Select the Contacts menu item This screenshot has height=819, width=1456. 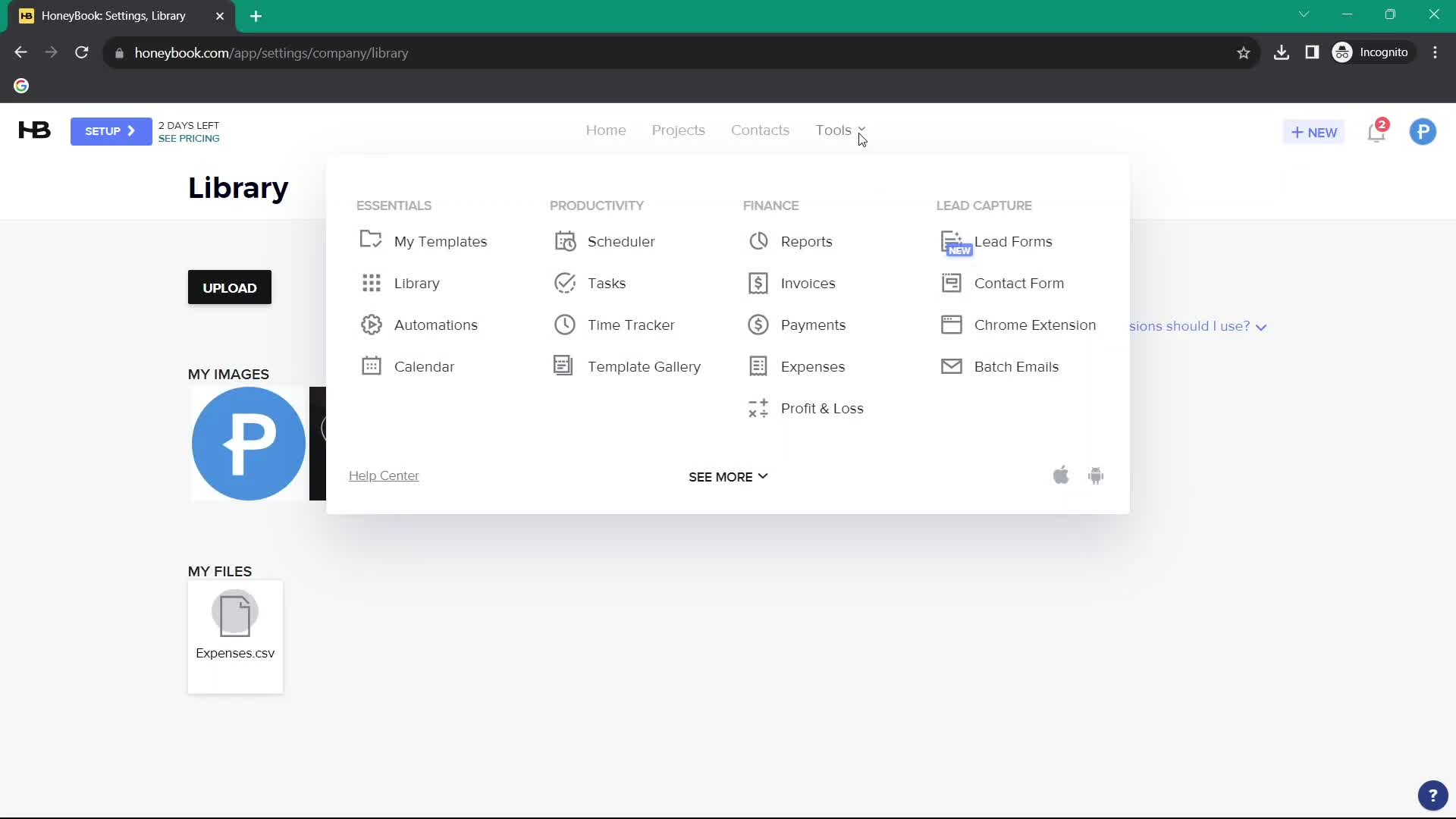(x=760, y=130)
